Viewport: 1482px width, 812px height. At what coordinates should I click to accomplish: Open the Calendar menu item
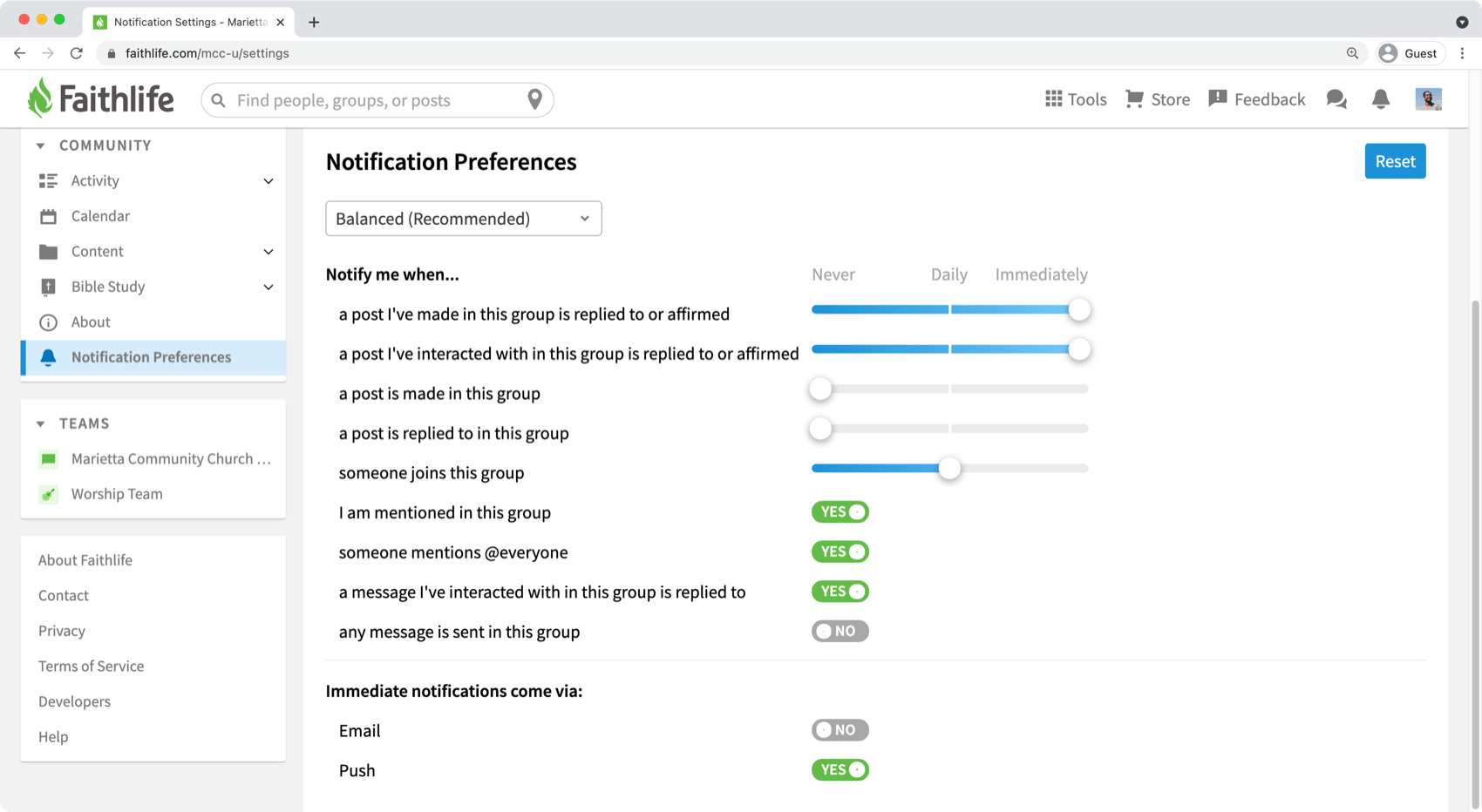153,216
